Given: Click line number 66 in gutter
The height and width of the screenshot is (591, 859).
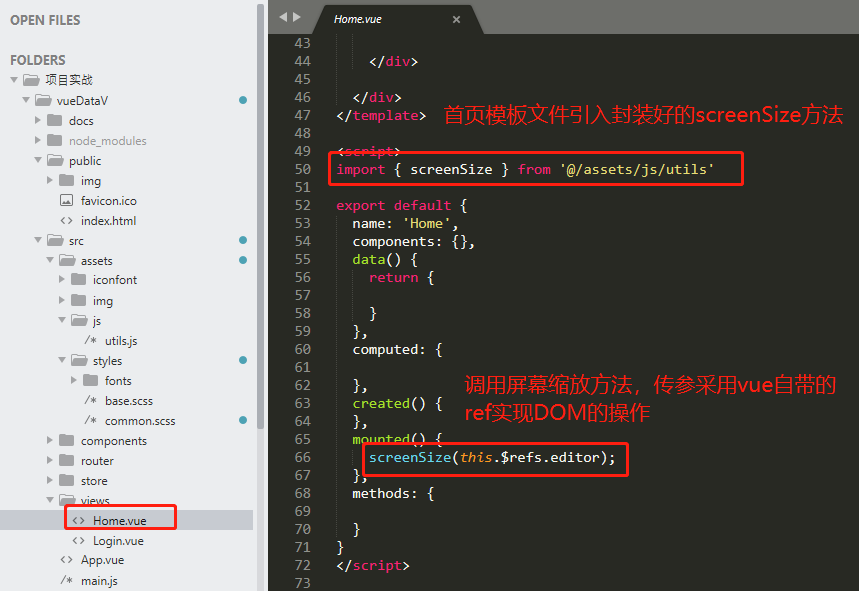Looking at the screenshot, I should [x=302, y=457].
